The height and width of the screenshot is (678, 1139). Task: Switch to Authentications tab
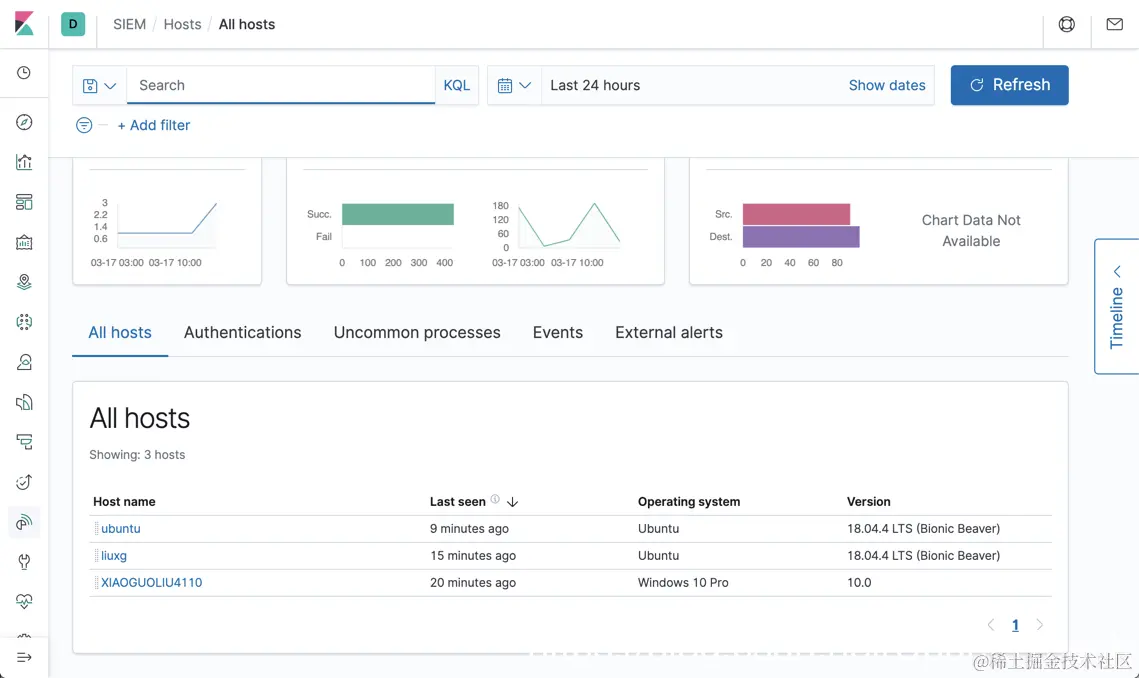click(x=243, y=332)
